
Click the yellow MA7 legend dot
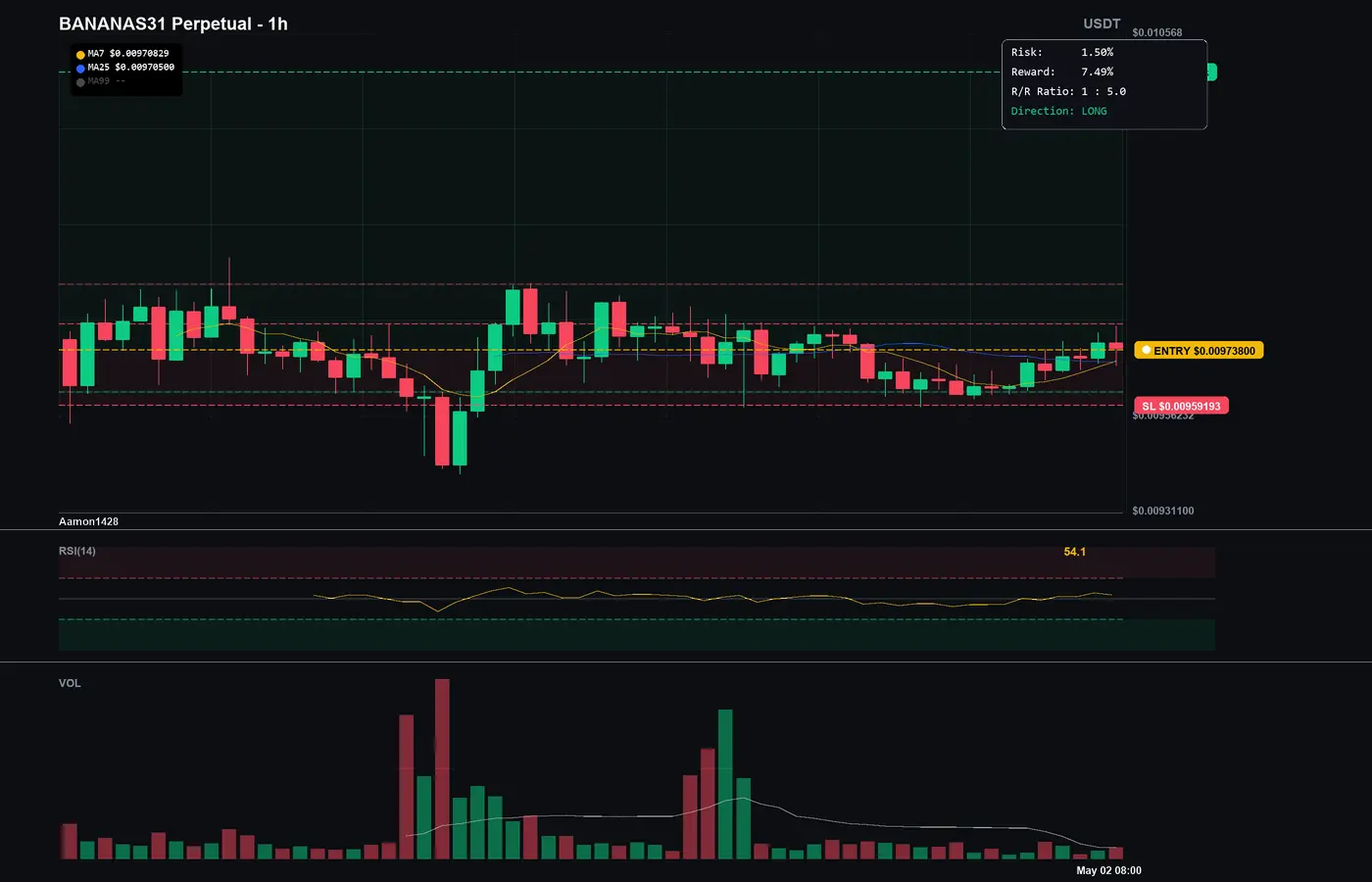(x=80, y=55)
